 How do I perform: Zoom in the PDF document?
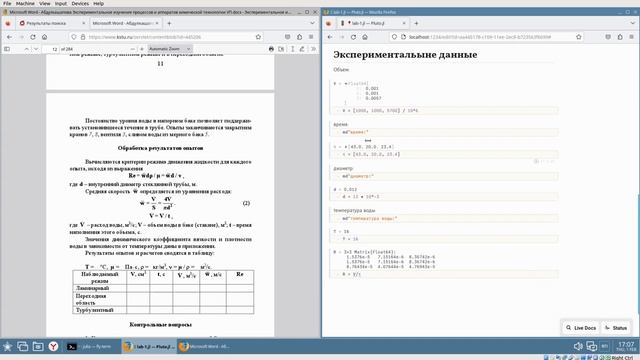(x=142, y=49)
